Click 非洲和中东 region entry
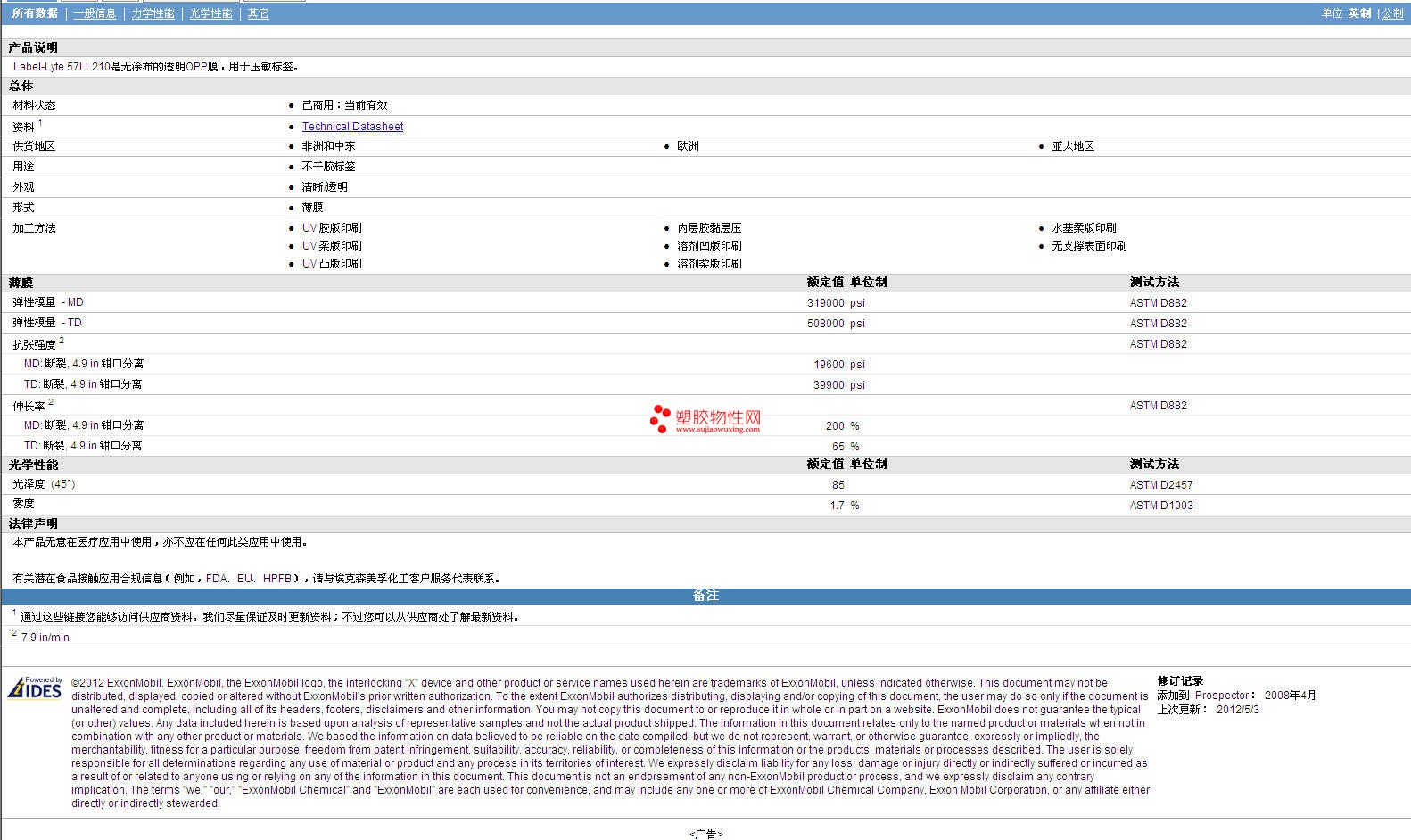 pos(328,146)
